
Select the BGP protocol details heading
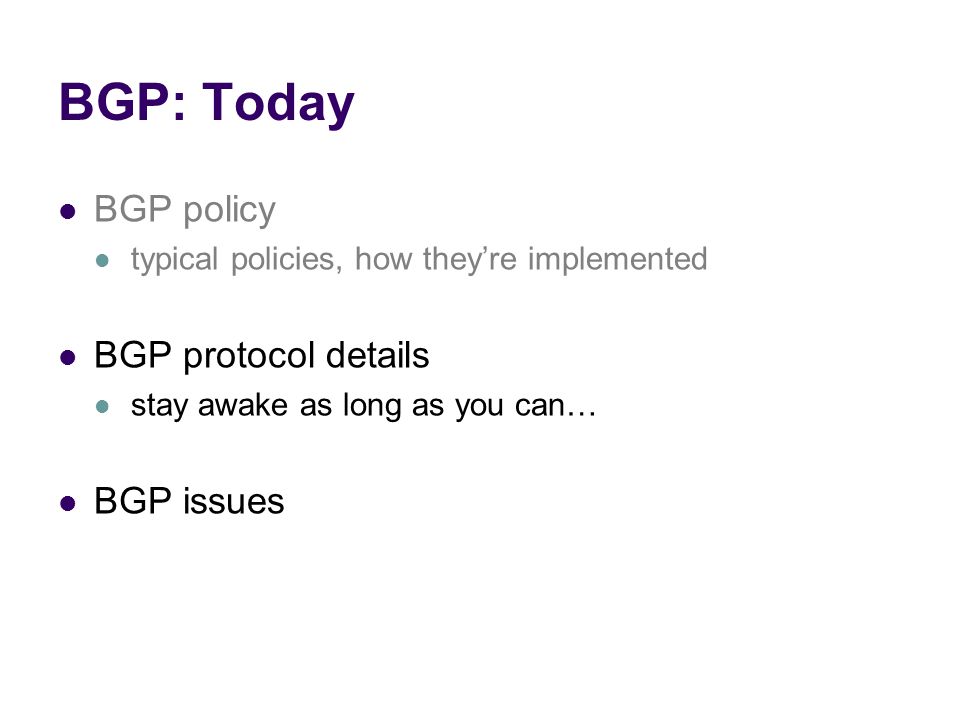click(261, 356)
